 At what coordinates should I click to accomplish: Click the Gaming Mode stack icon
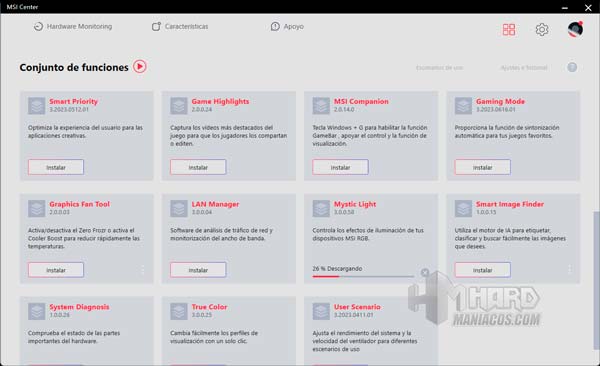pos(463,106)
